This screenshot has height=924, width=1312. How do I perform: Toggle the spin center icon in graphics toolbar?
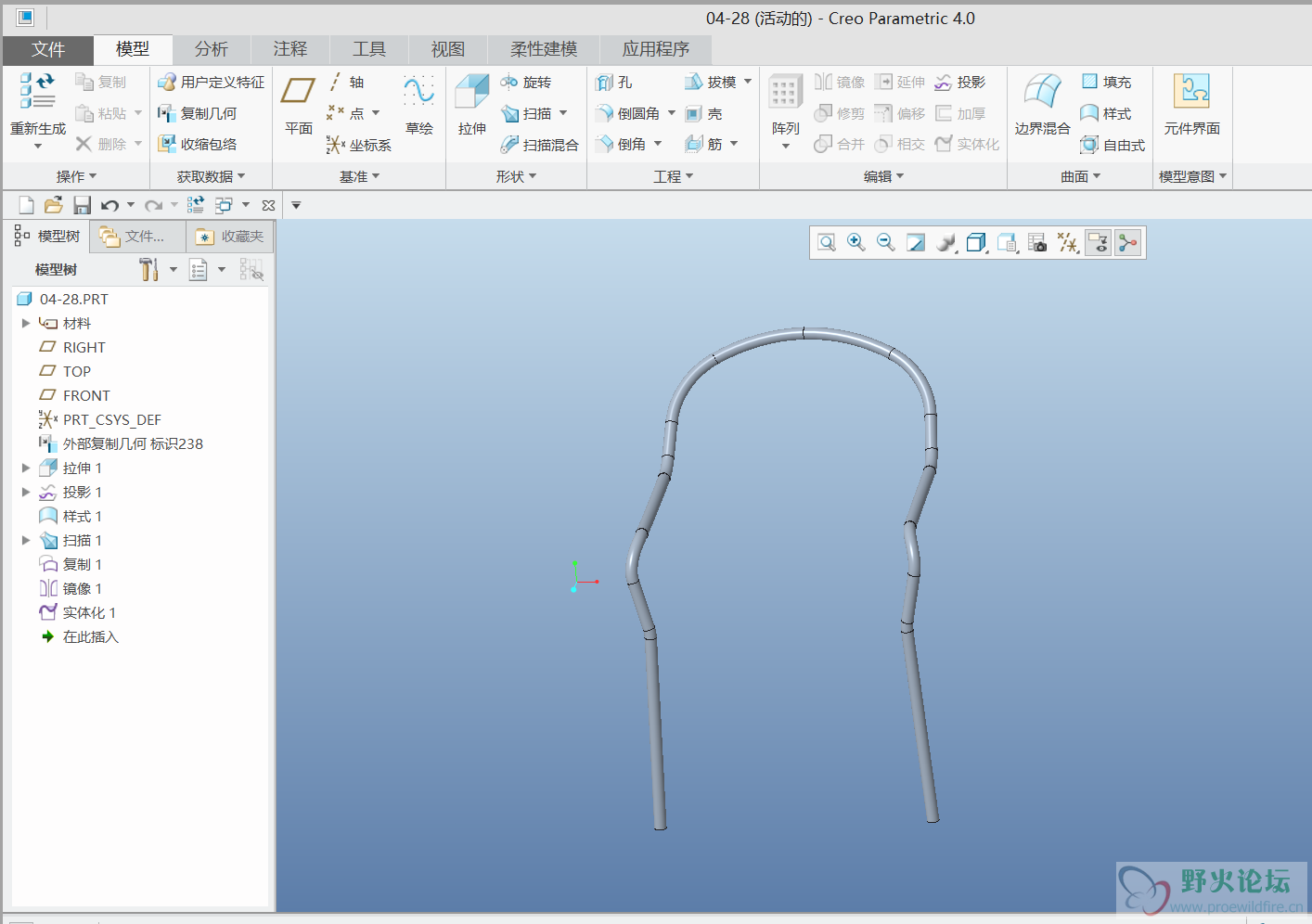pyautogui.click(x=1128, y=243)
